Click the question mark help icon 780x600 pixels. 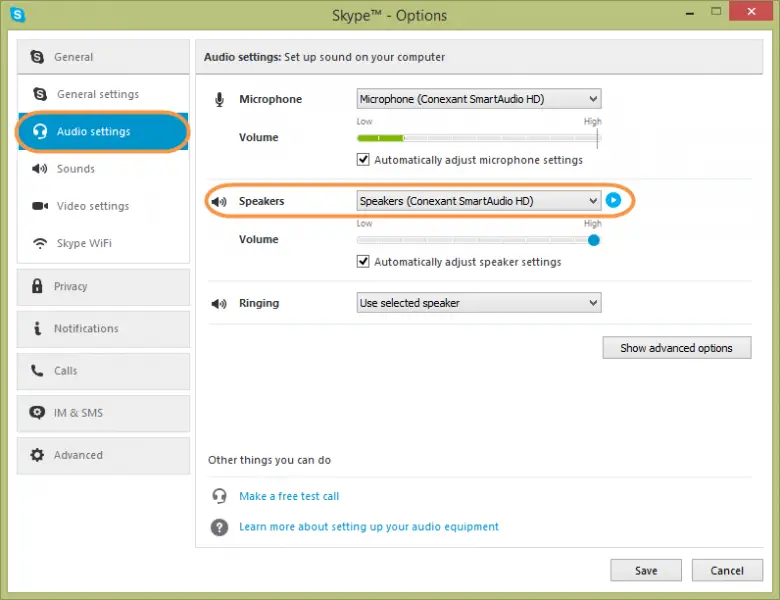[219, 527]
